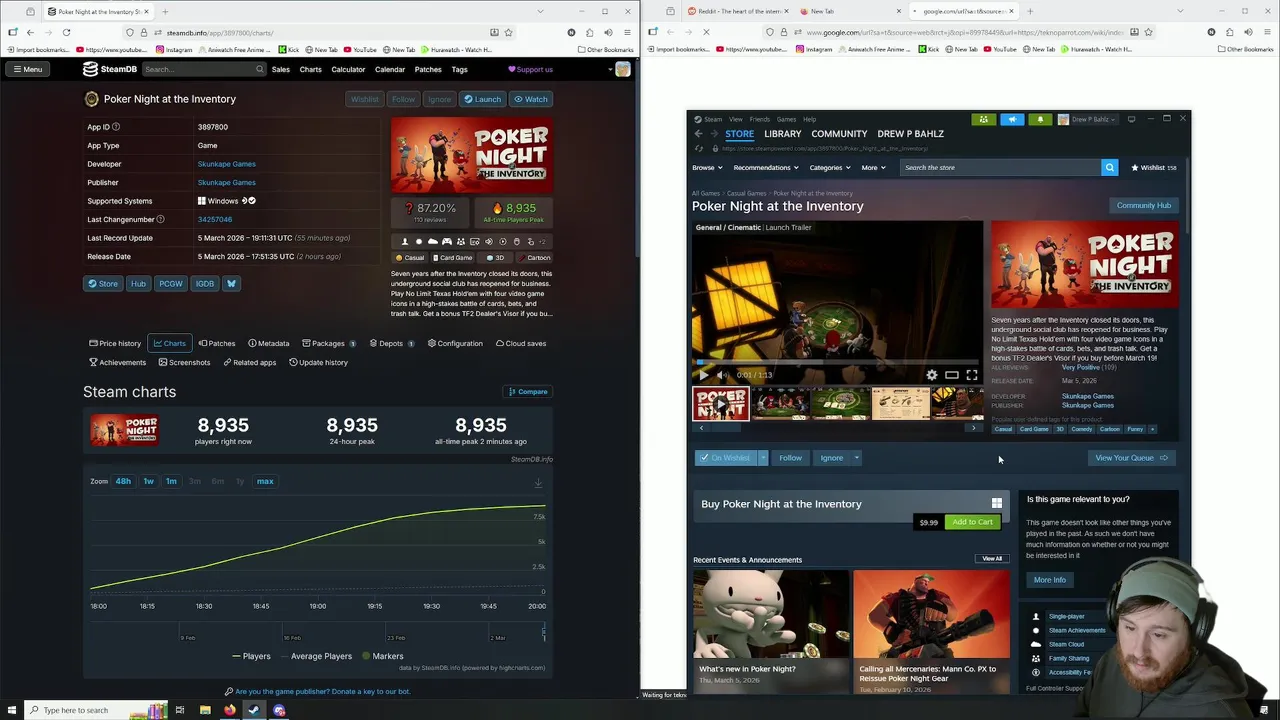
Task: Switch to Configuration tab
Action: click(x=455, y=343)
